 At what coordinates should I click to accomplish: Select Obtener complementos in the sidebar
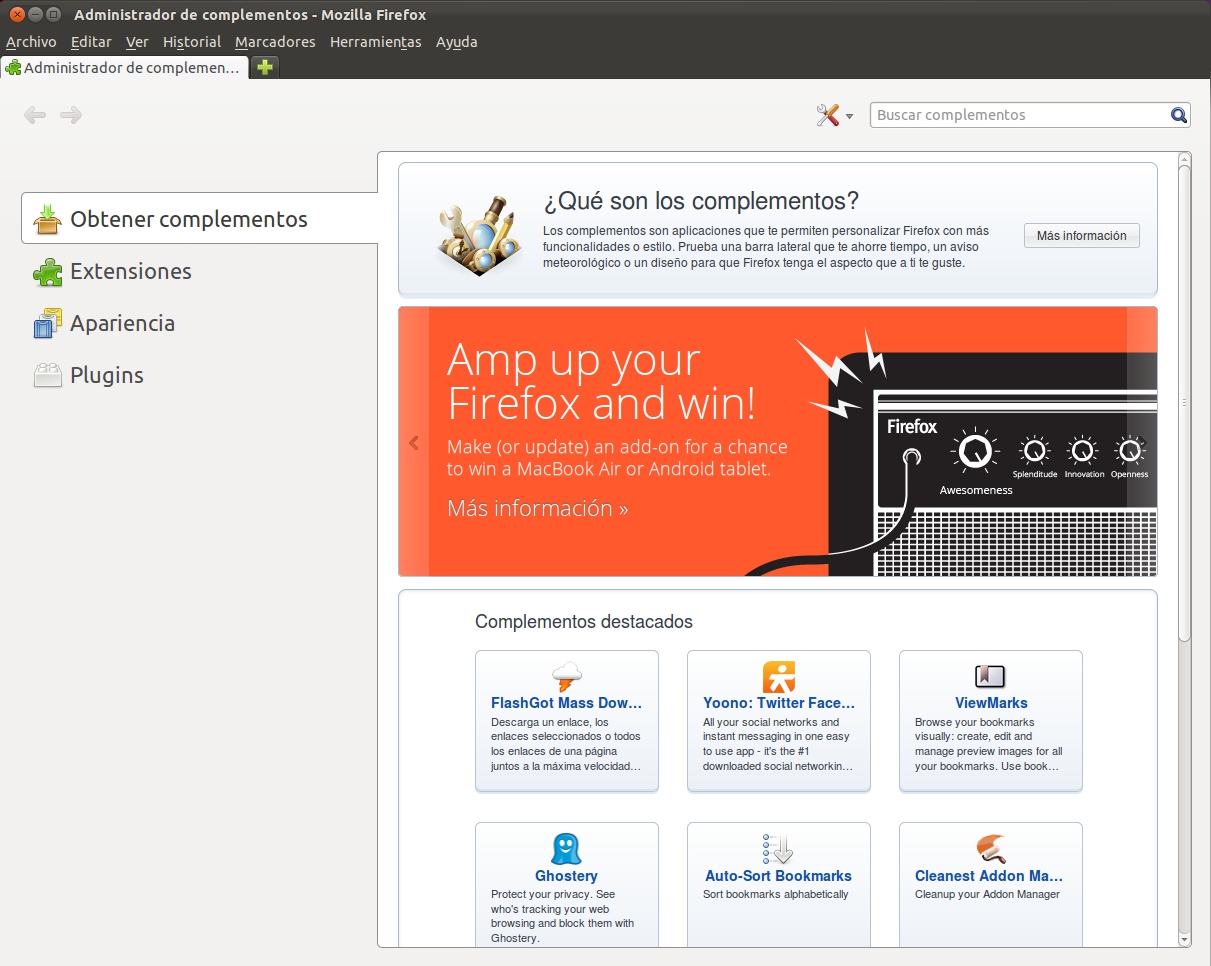pos(200,219)
